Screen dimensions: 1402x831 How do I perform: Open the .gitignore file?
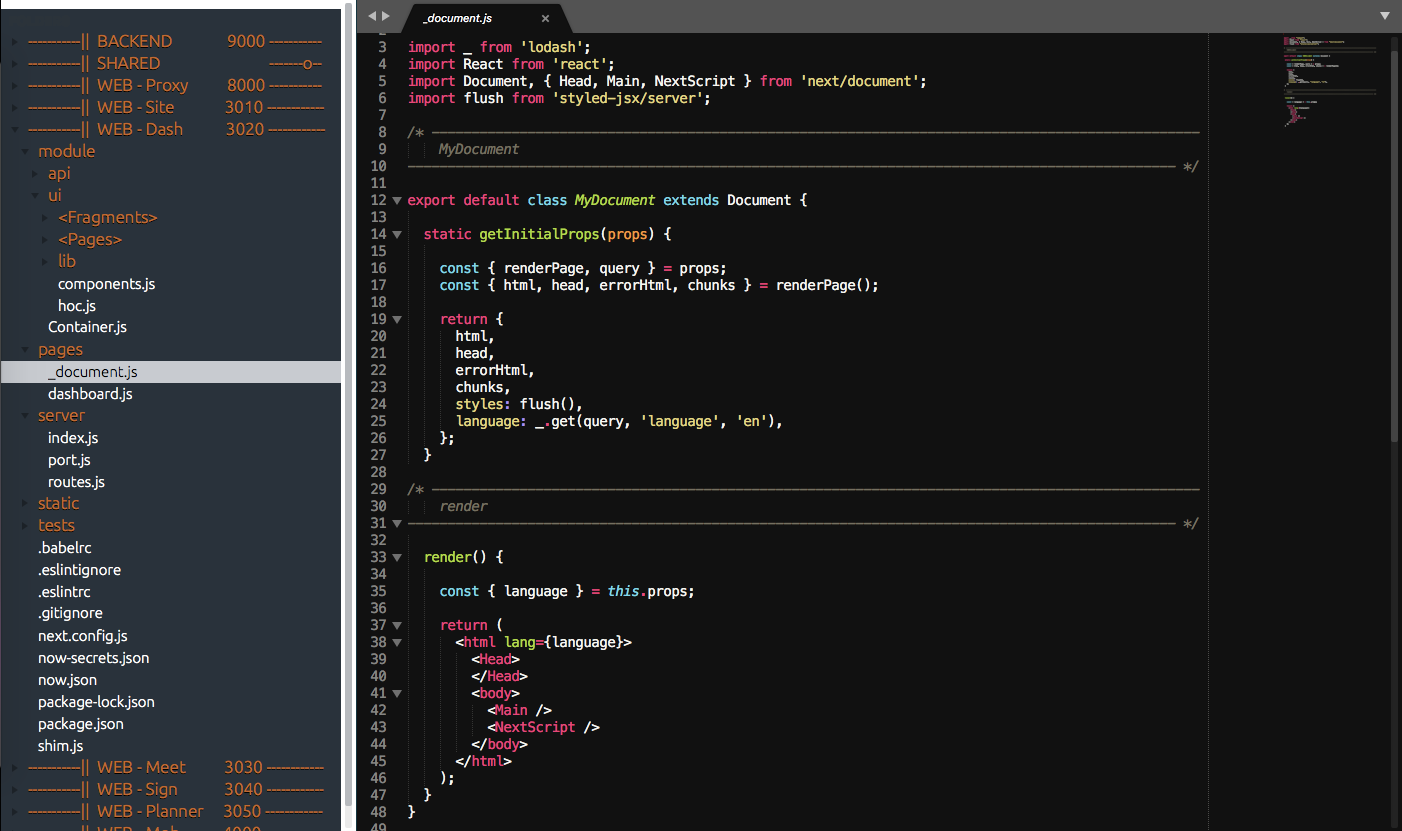tap(71, 613)
